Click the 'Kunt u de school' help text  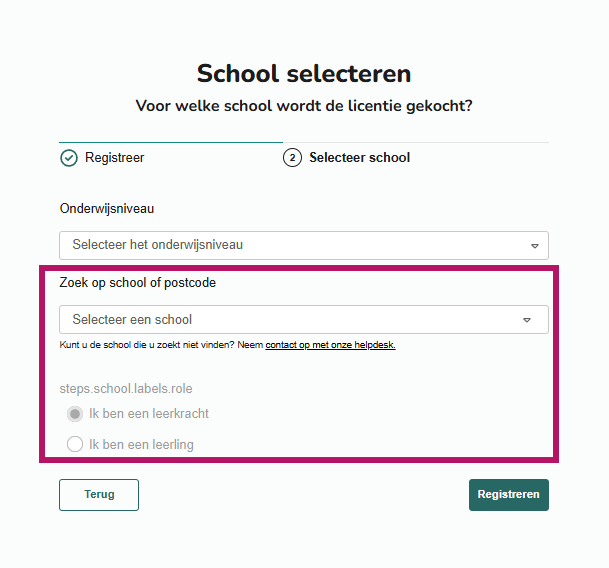[x=160, y=345]
